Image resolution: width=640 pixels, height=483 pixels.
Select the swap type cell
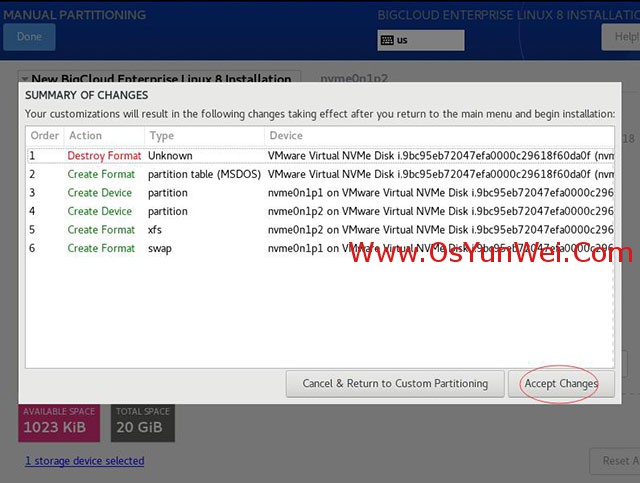160,249
